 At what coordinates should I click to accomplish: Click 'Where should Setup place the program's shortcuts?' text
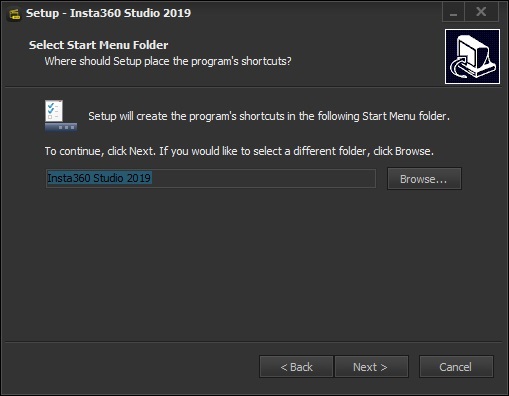pyautogui.click(x=168, y=61)
